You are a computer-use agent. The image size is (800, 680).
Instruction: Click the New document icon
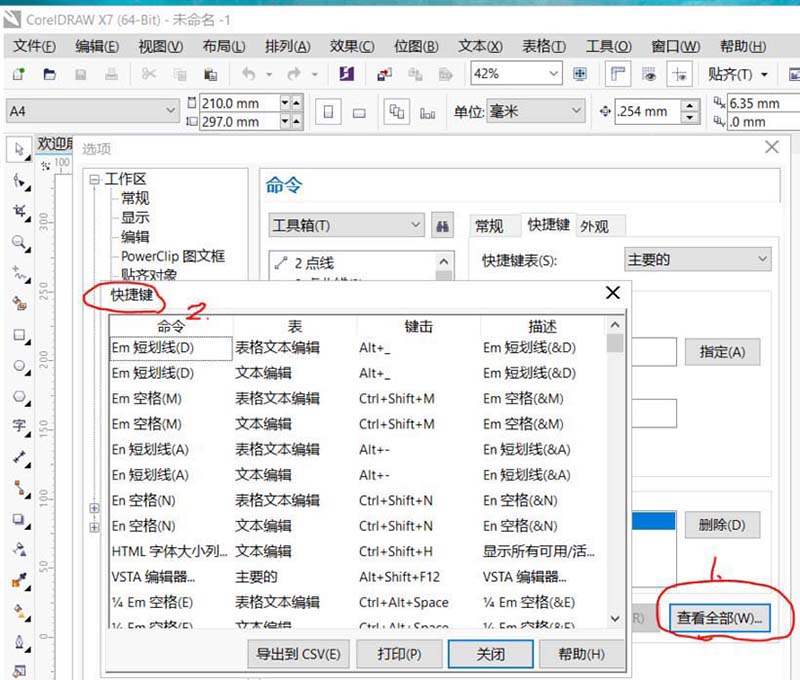19,74
